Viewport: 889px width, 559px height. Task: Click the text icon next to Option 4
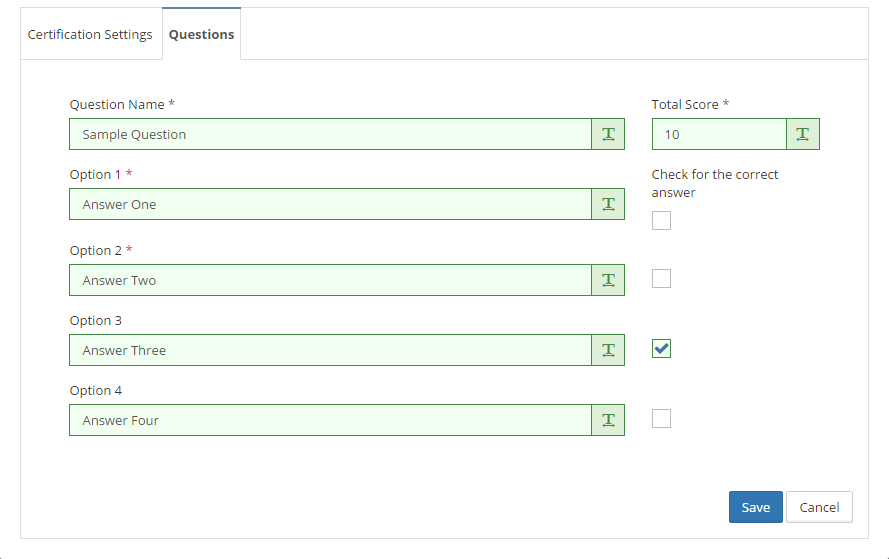coord(608,420)
